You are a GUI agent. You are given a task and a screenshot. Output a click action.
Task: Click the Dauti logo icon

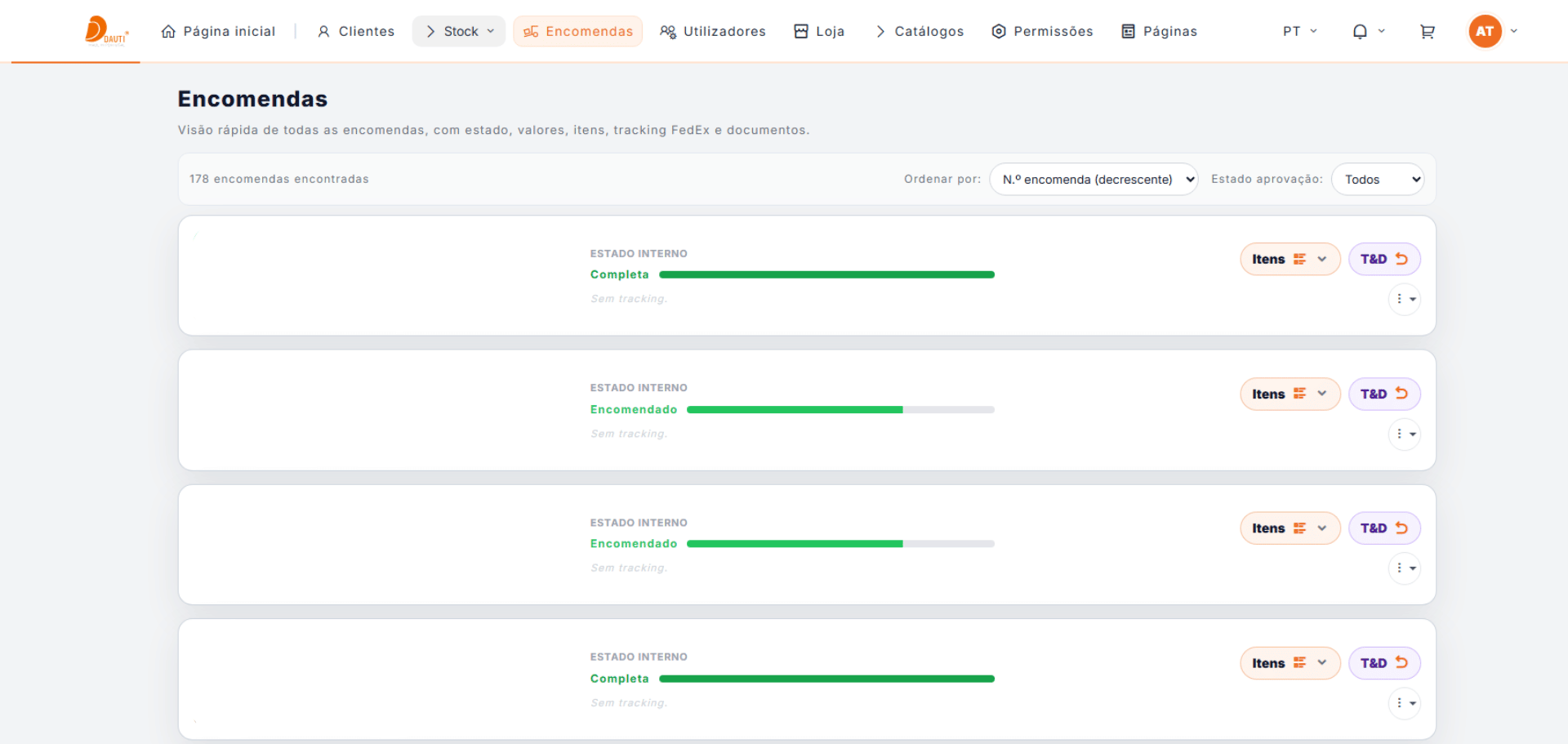tap(106, 31)
